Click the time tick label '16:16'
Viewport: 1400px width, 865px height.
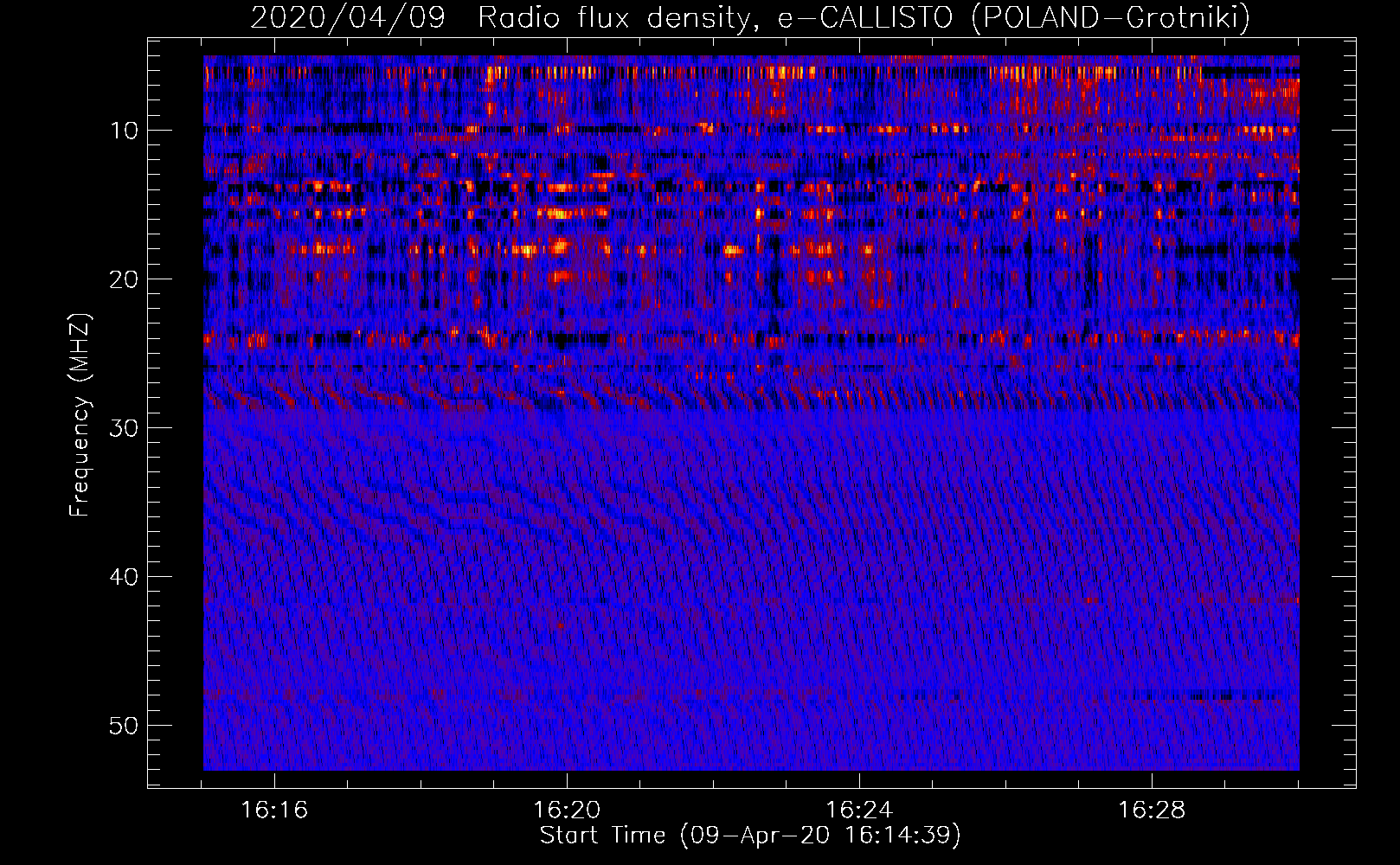pos(274,810)
